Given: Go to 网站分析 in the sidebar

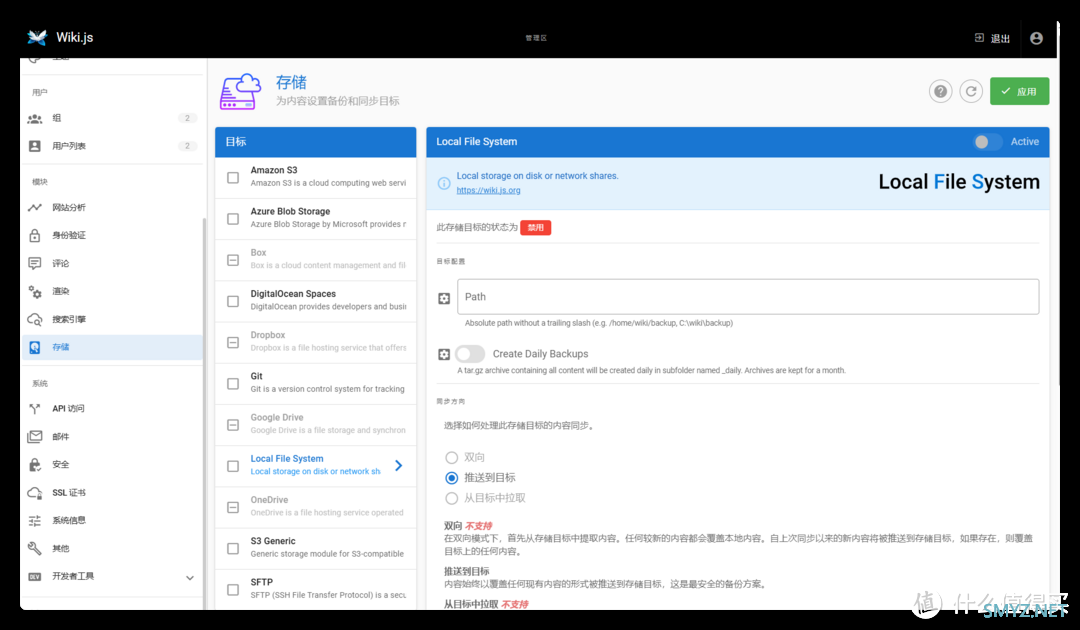Looking at the screenshot, I should [x=112, y=207].
